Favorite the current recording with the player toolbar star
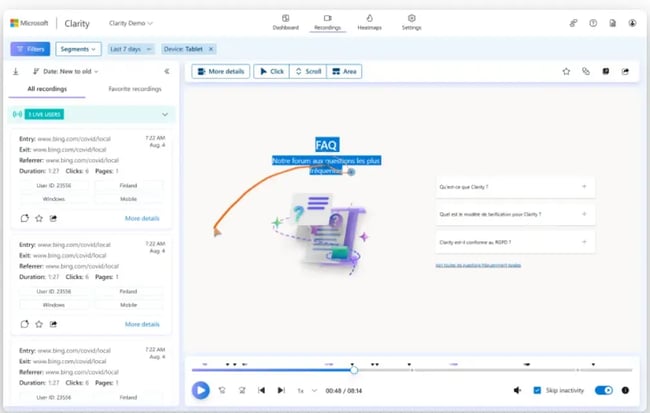This screenshot has width=650, height=413. (x=566, y=71)
